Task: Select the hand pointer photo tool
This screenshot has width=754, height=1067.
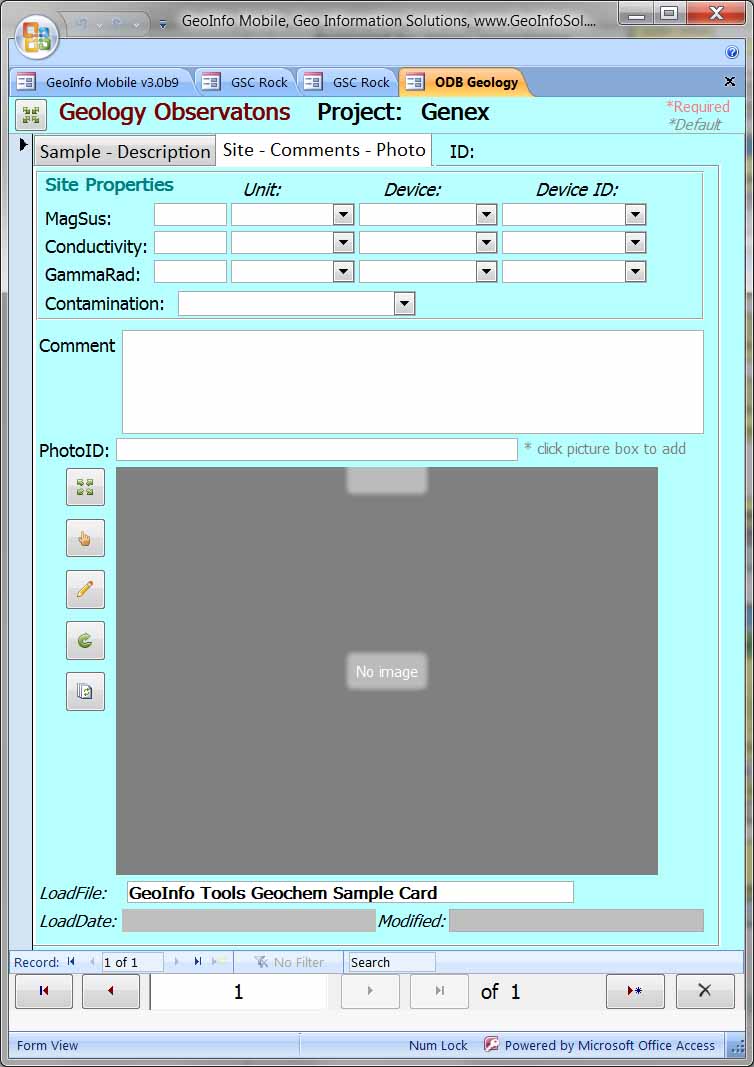Action: tap(85, 538)
